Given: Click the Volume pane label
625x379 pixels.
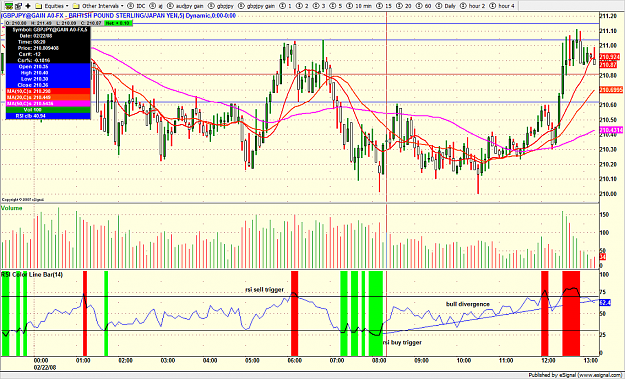Looking at the screenshot, I should tap(12, 208).
